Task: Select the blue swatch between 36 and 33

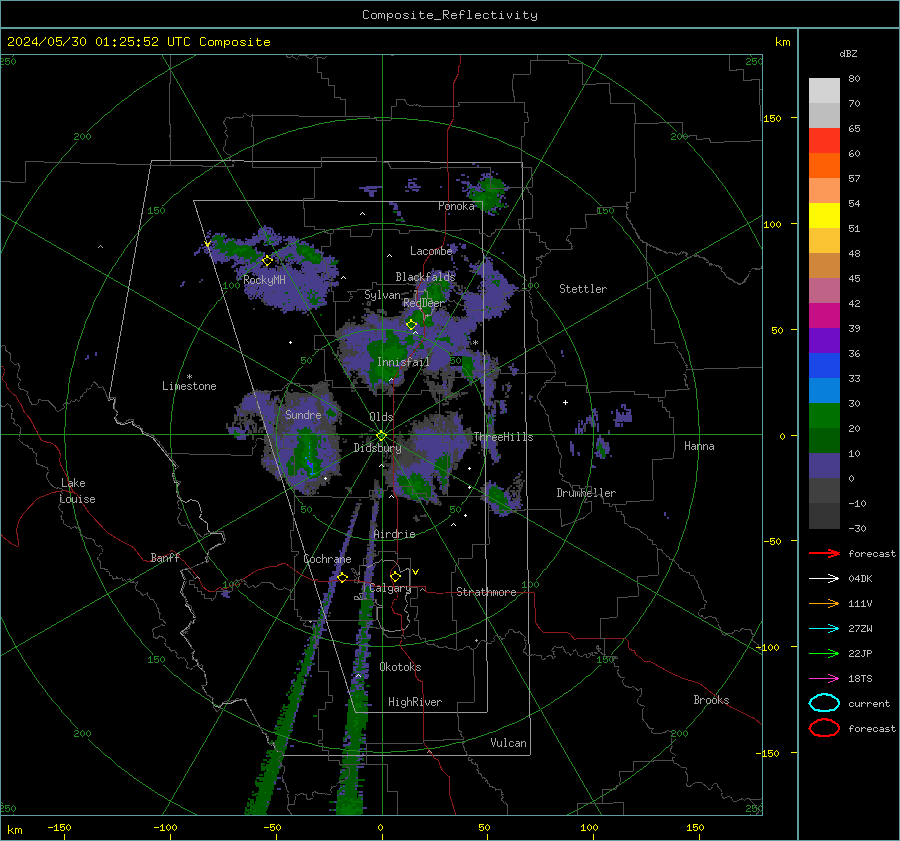Action: [824, 365]
